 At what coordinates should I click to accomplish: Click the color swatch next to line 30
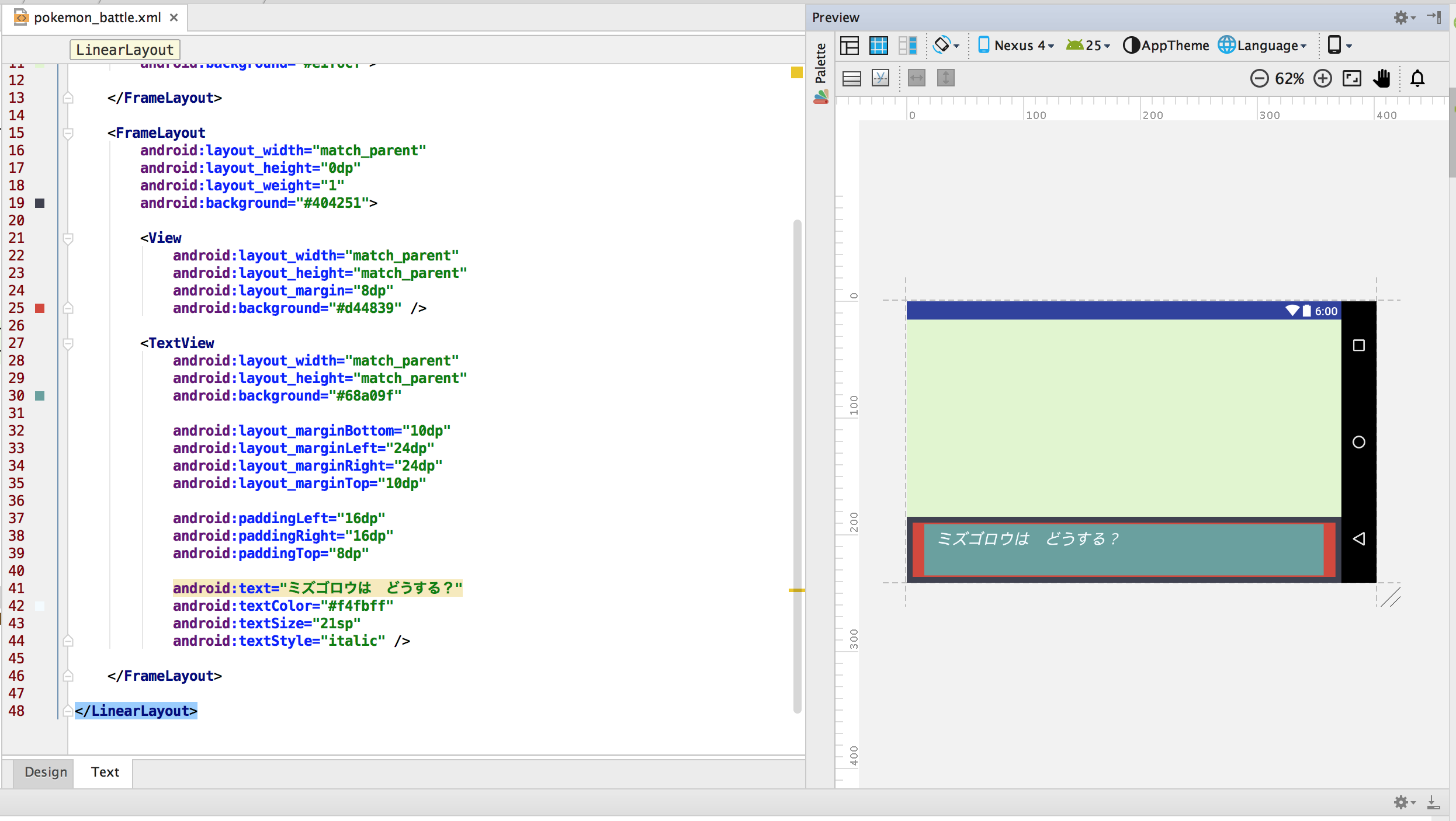click(40, 395)
